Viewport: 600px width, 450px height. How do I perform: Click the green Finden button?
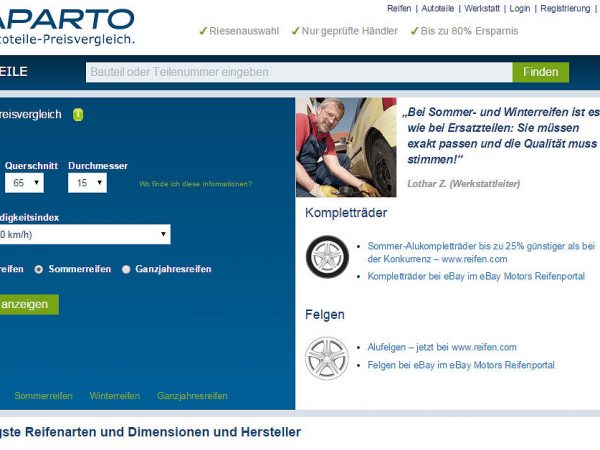541,72
